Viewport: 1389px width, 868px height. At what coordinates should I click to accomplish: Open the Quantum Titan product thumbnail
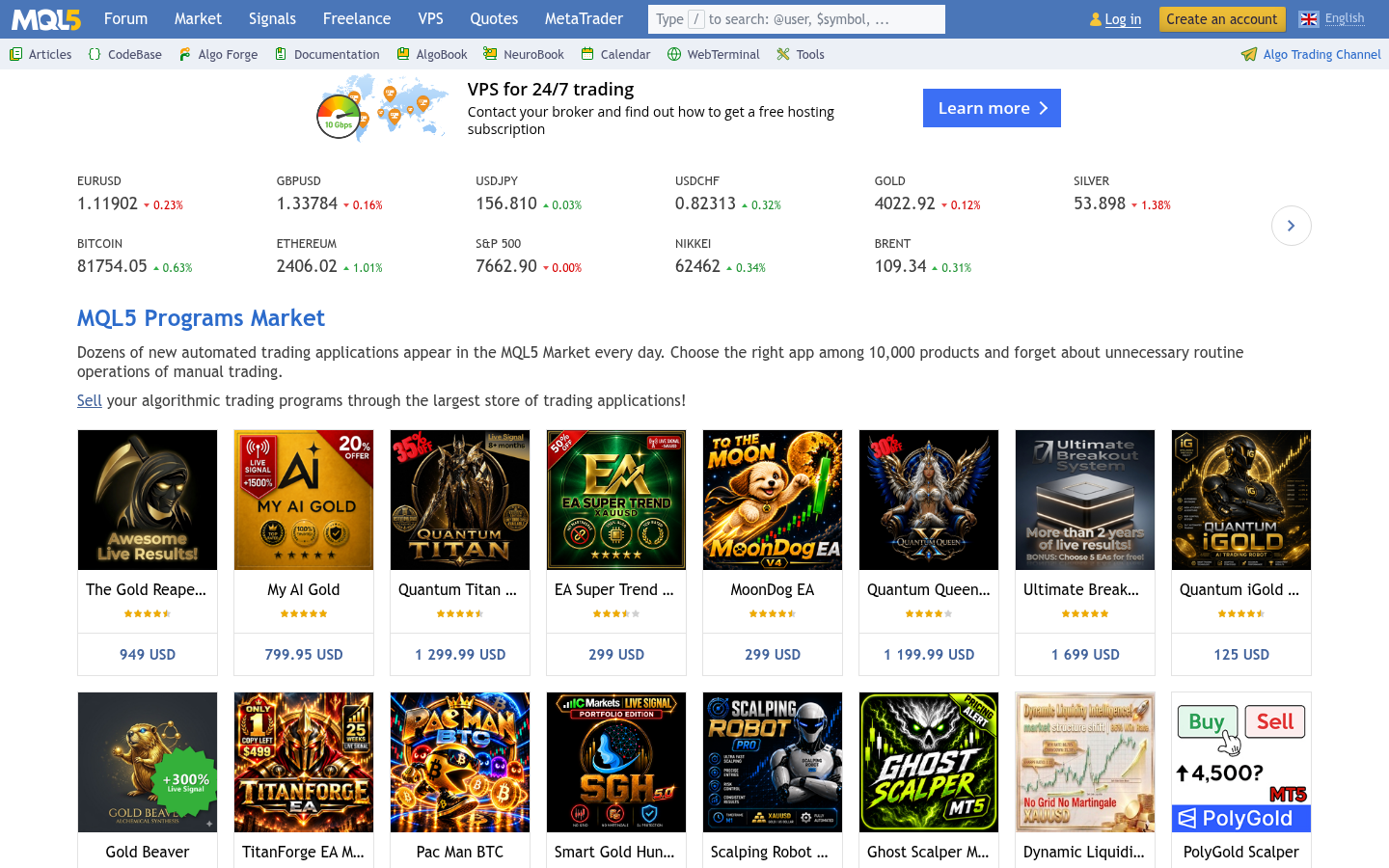tap(460, 500)
